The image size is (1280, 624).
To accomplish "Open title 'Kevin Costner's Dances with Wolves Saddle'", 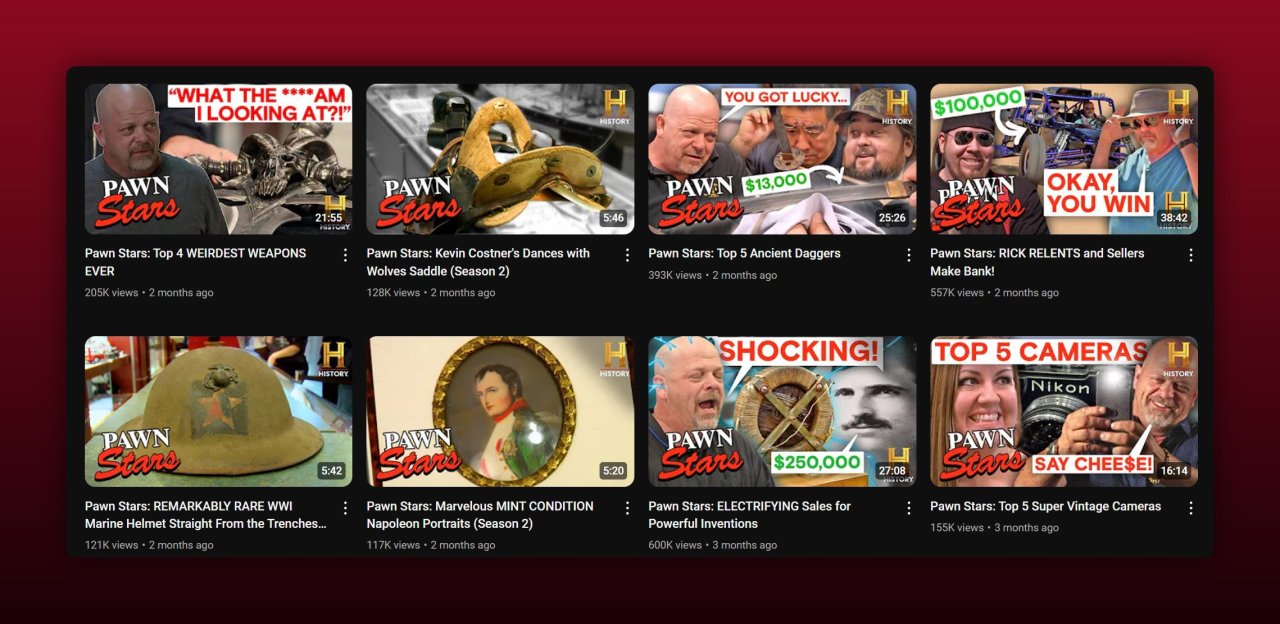I will pyautogui.click(x=478, y=262).
